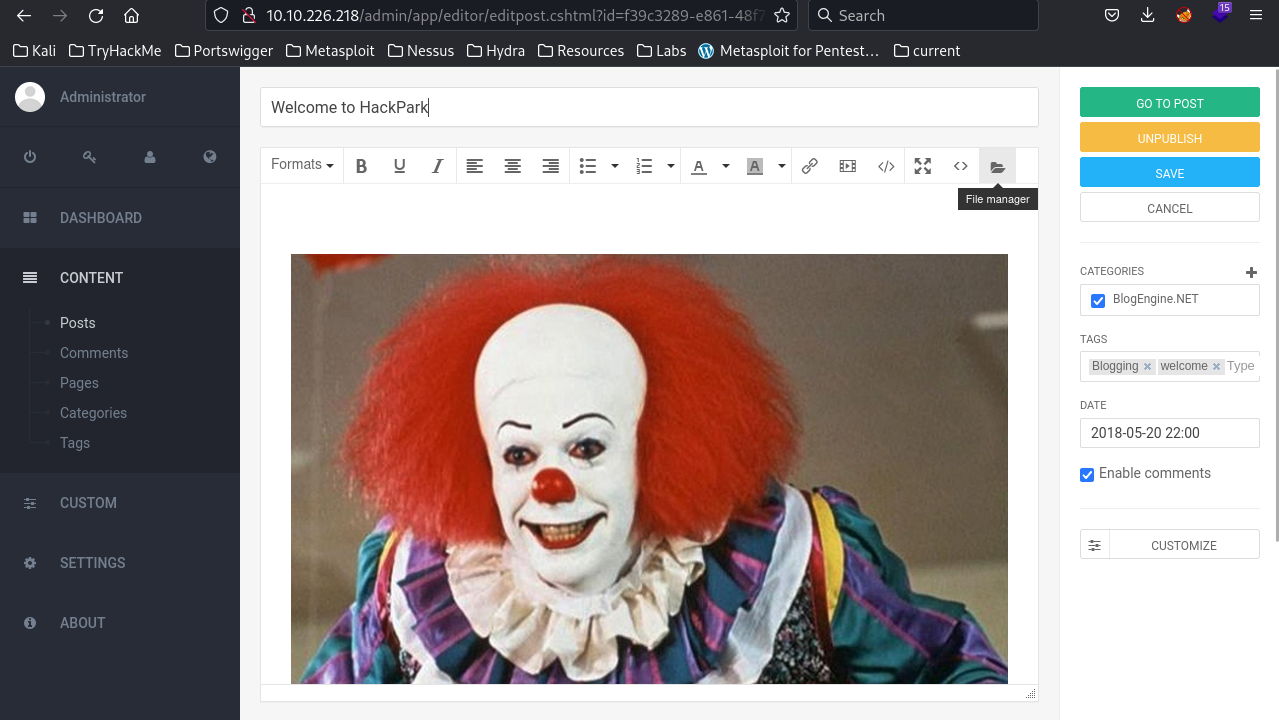Viewport: 1279px width, 720px height.
Task: Expand numbered list style options
Action: [670, 166]
